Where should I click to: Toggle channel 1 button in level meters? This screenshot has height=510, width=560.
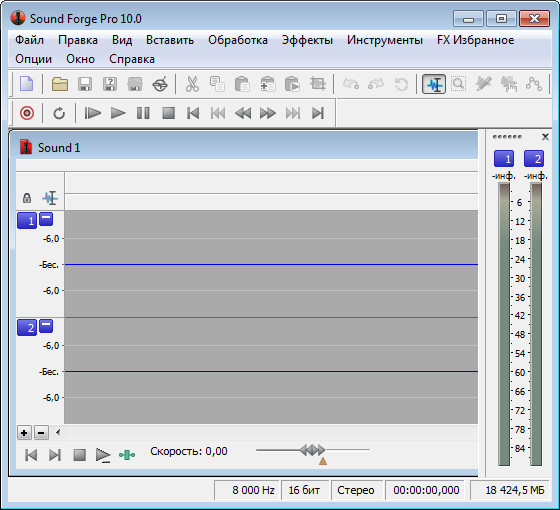tap(504, 159)
